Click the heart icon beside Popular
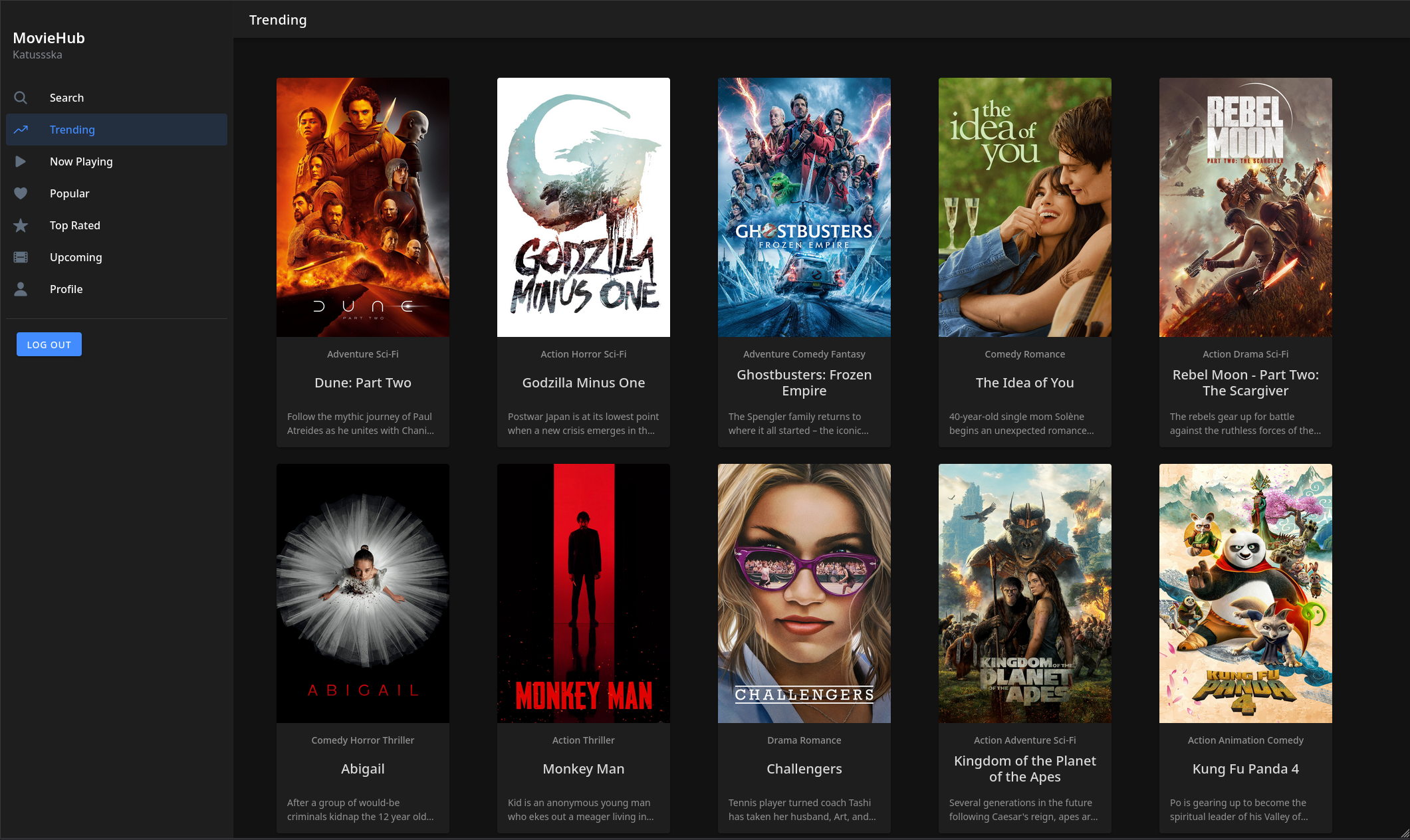Screen dimensions: 1410x840 click(x=21, y=193)
